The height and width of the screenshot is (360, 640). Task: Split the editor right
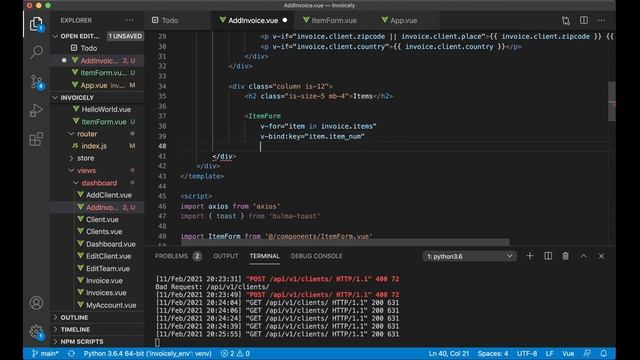click(x=584, y=20)
